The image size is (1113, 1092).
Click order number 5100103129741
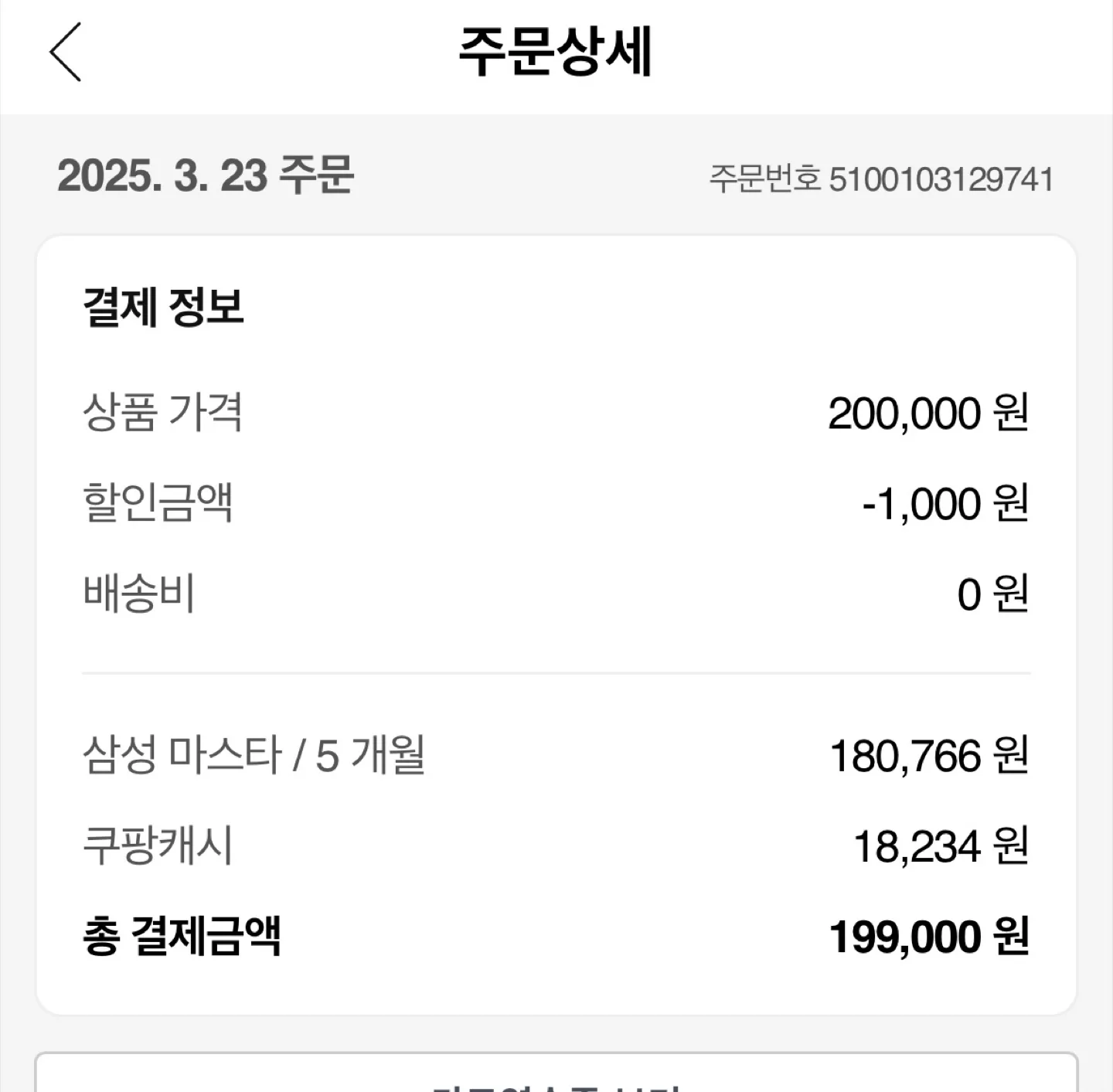pos(941,179)
